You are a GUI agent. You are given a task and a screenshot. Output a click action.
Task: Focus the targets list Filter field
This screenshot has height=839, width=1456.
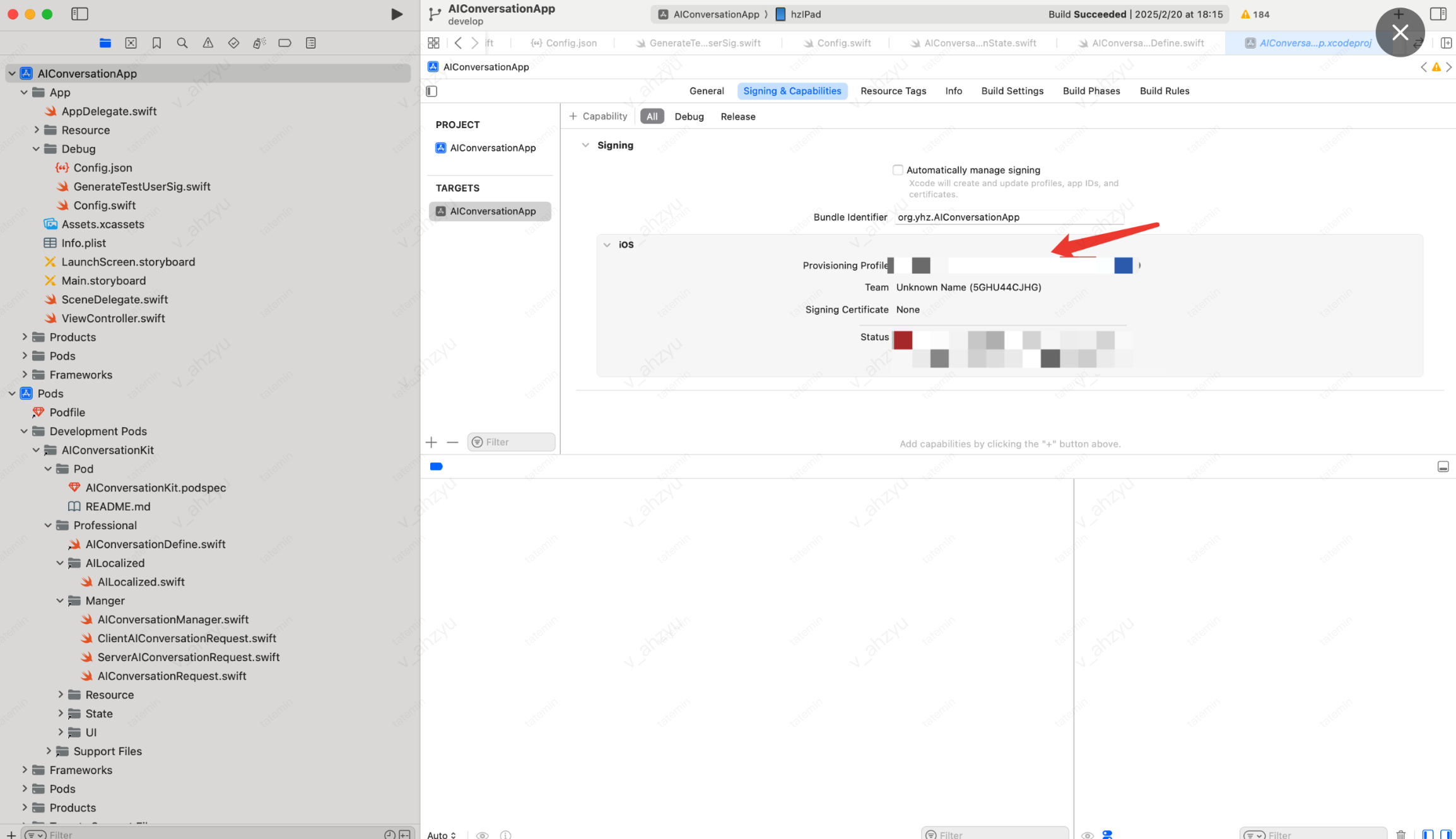coord(511,442)
